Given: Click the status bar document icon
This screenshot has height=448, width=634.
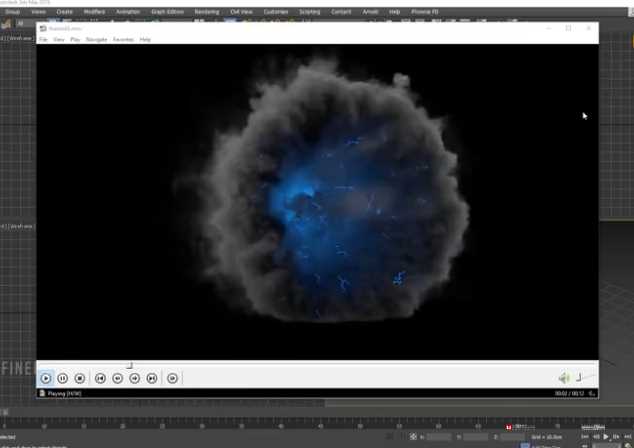Looking at the screenshot, I should coord(42,393).
